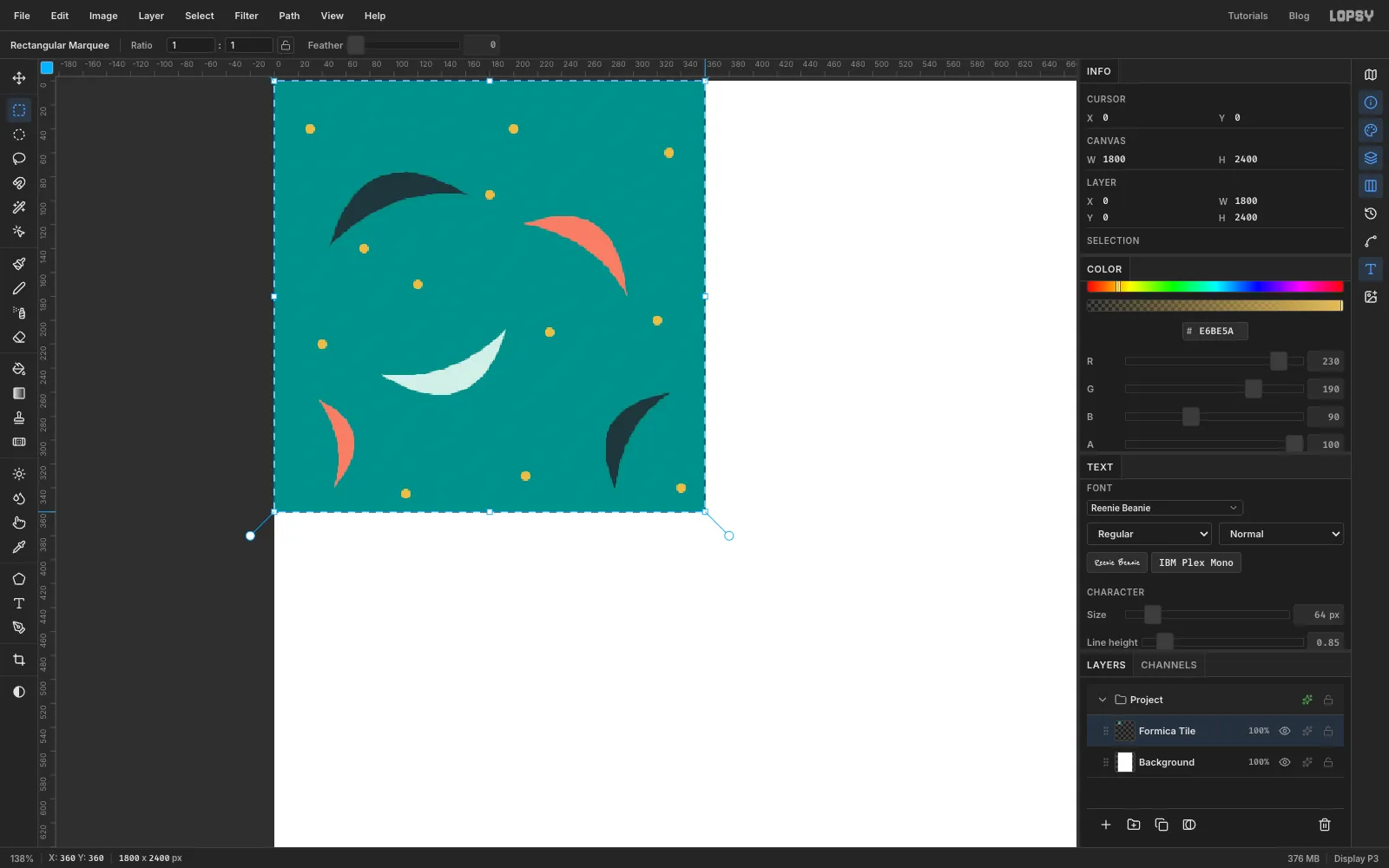Open the File menu

coord(22,16)
